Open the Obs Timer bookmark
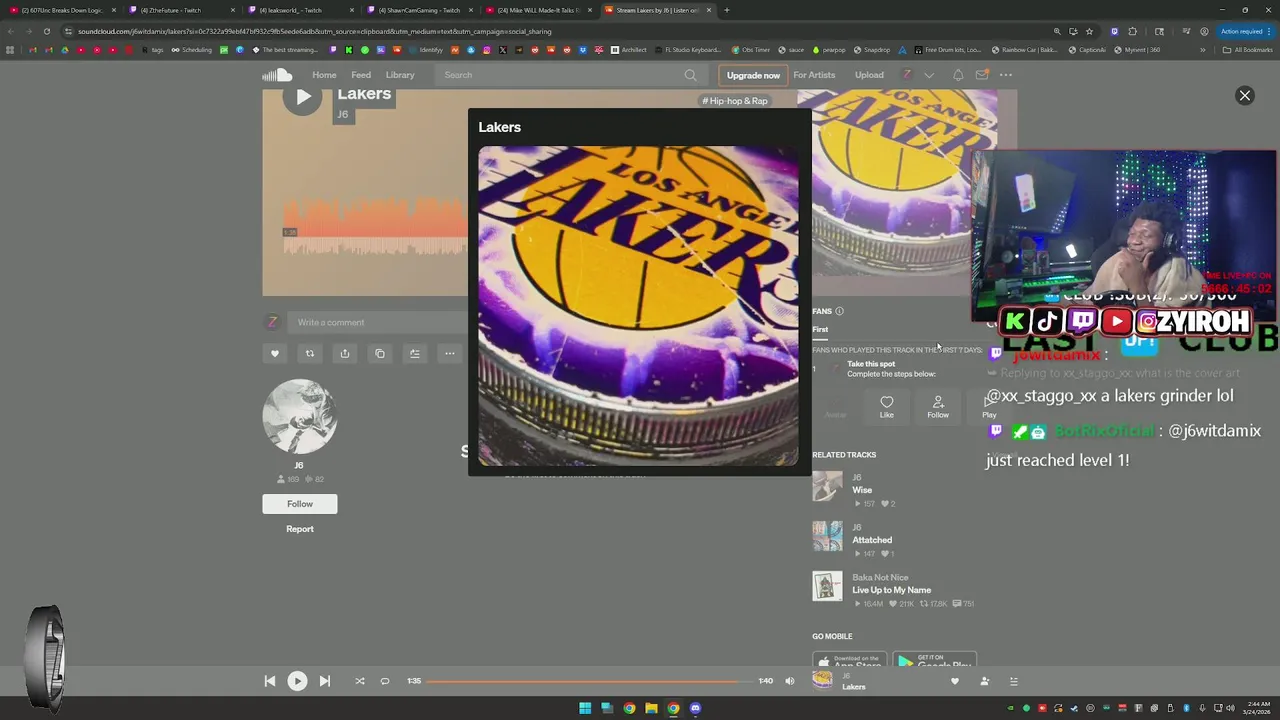The width and height of the screenshot is (1280, 720). pyautogui.click(x=751, y=50)
